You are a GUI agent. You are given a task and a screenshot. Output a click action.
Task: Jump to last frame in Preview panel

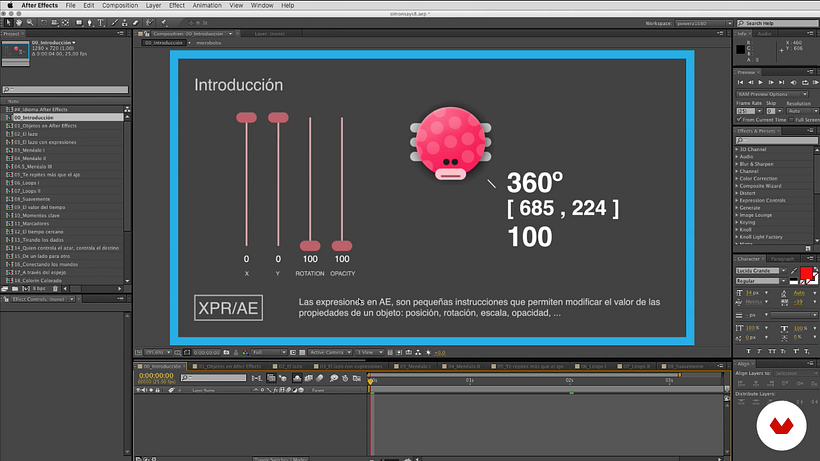pyautogui.click(x=781, y=83)
